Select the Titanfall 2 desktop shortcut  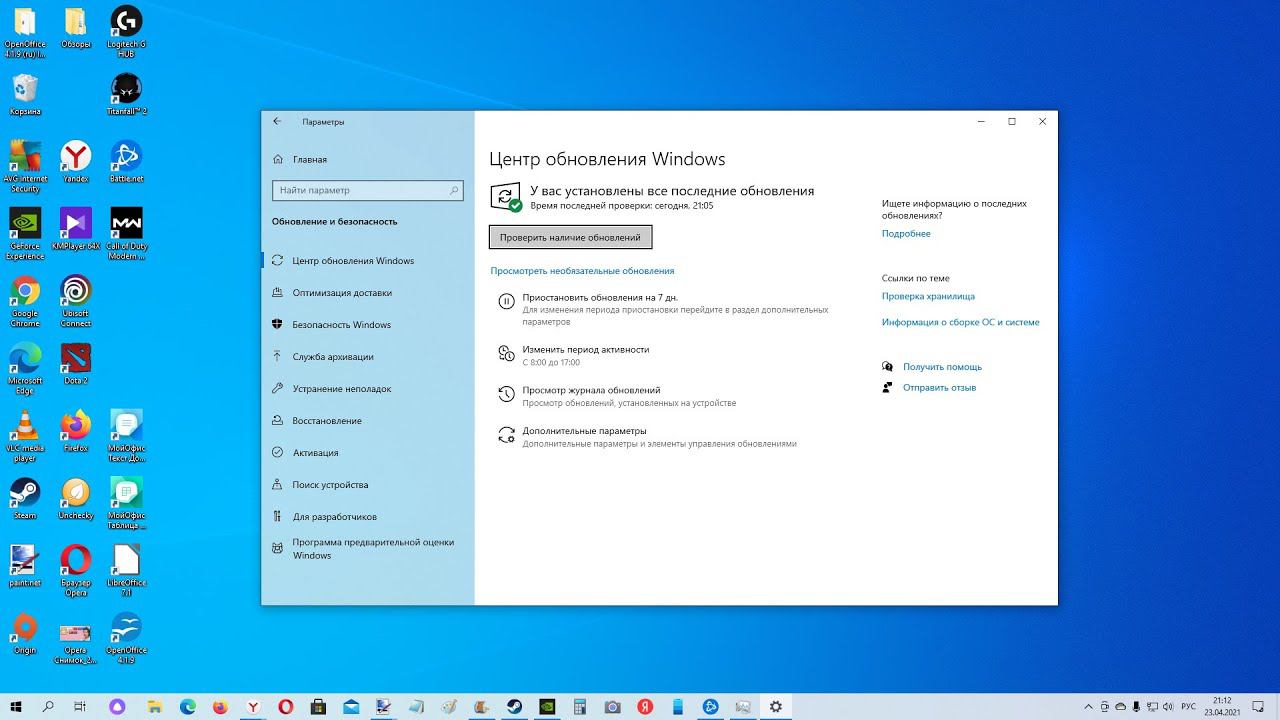coord(126,95)
